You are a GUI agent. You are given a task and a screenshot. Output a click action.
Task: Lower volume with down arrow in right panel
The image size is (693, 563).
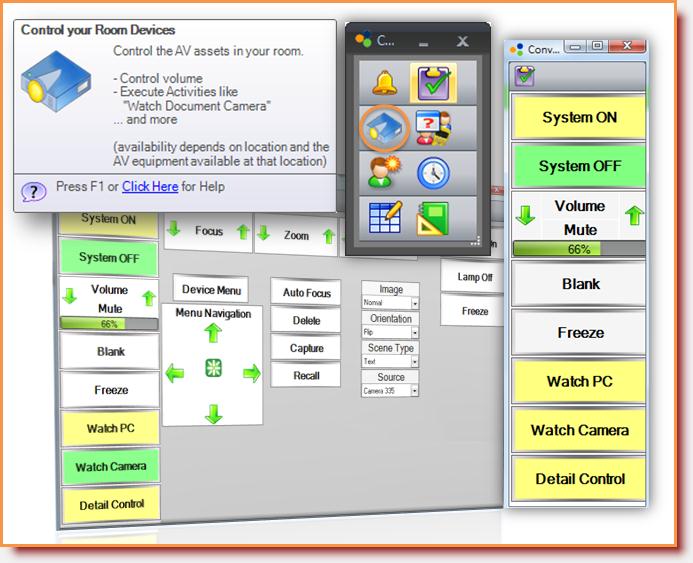(525, 215)
